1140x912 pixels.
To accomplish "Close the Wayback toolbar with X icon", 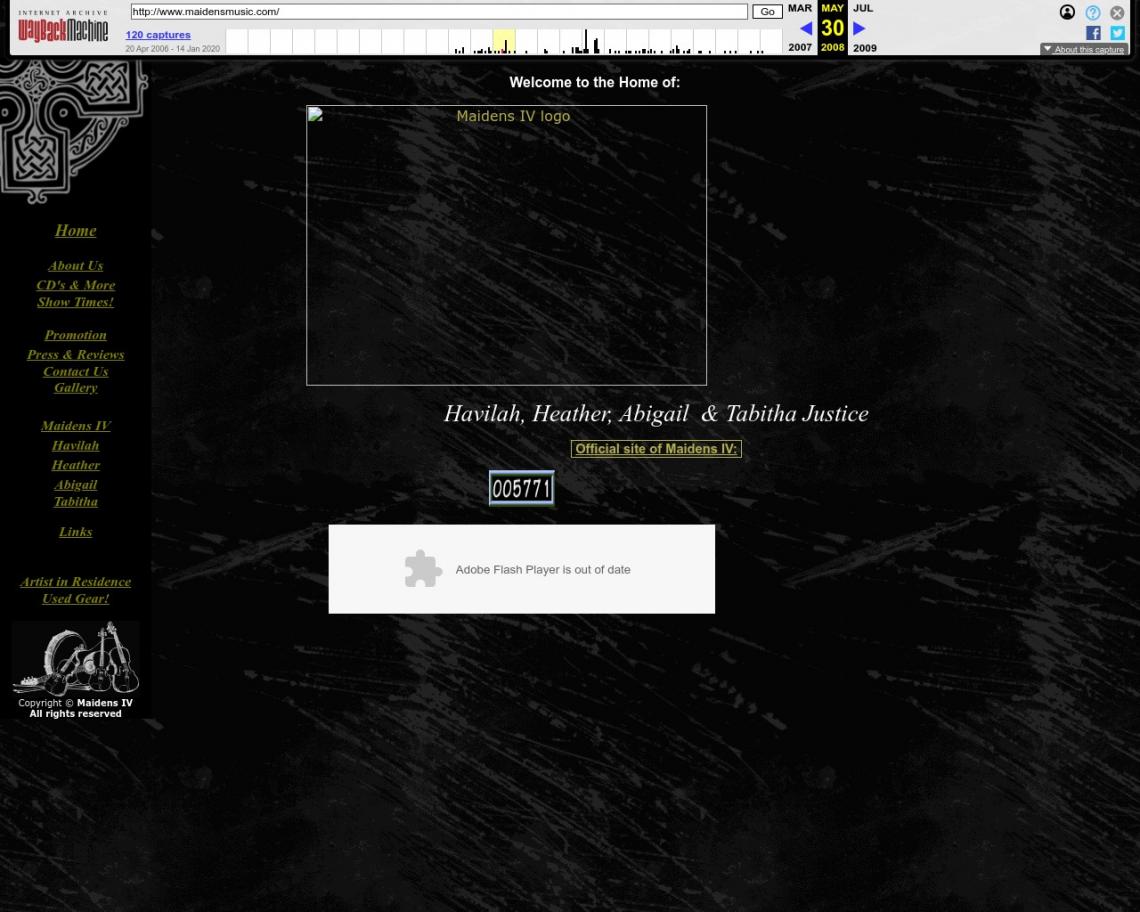I will click(x=1117, y=12).
